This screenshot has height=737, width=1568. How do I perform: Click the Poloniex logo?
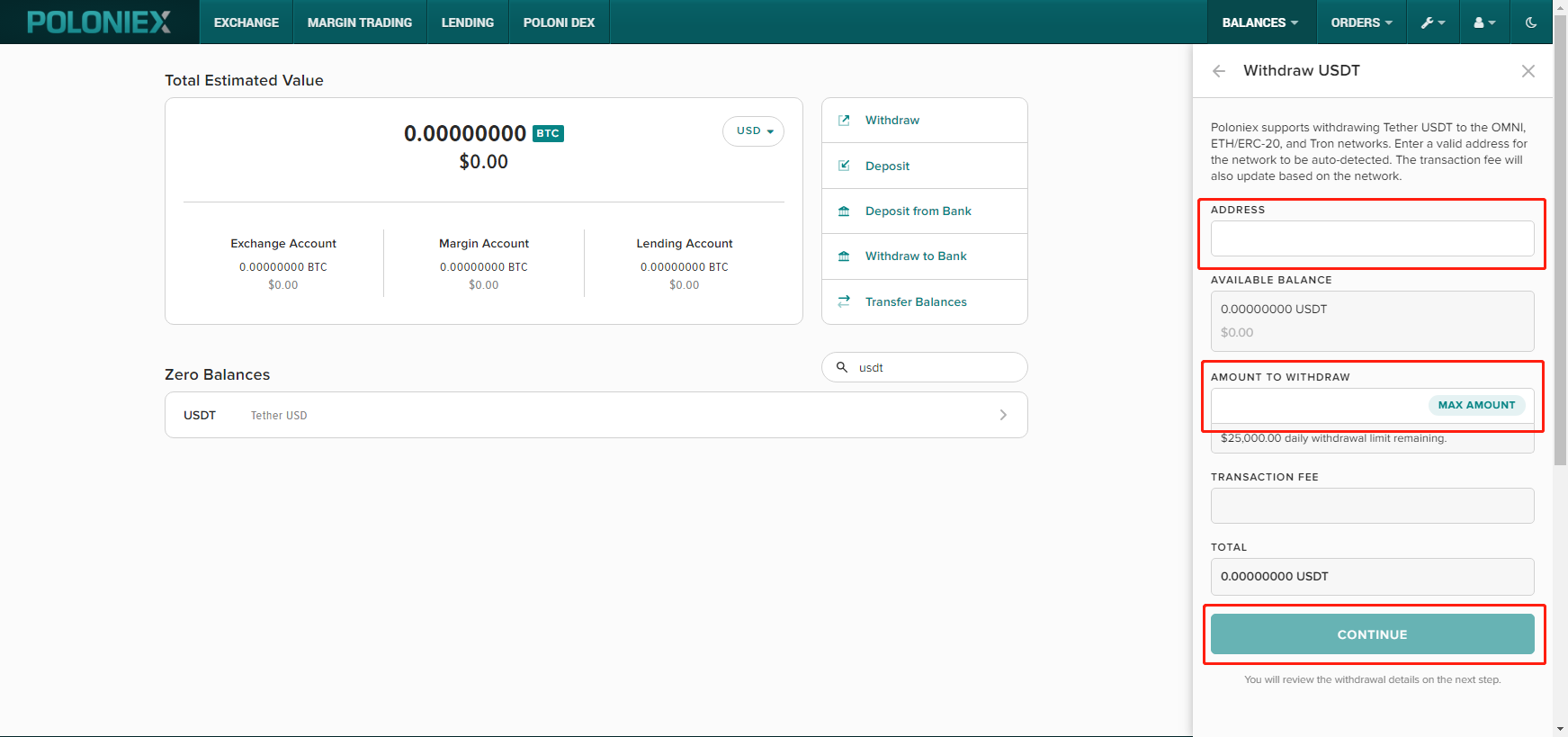click(x=99, y=22)
